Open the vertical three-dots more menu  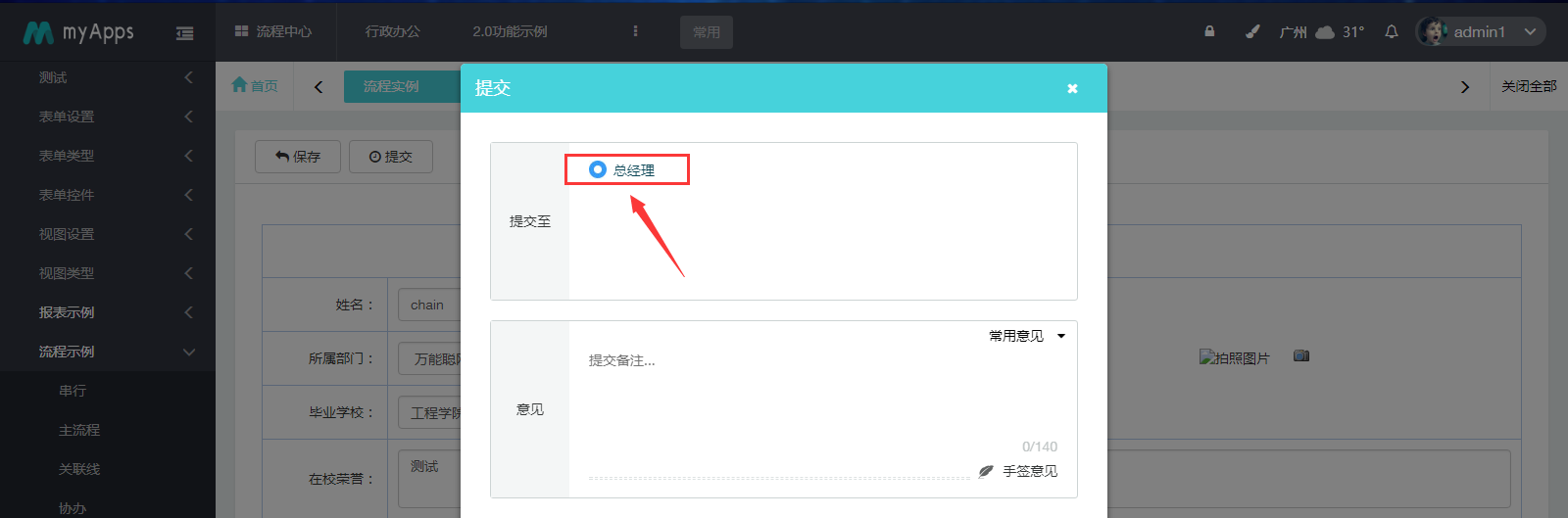coord(635,31)
